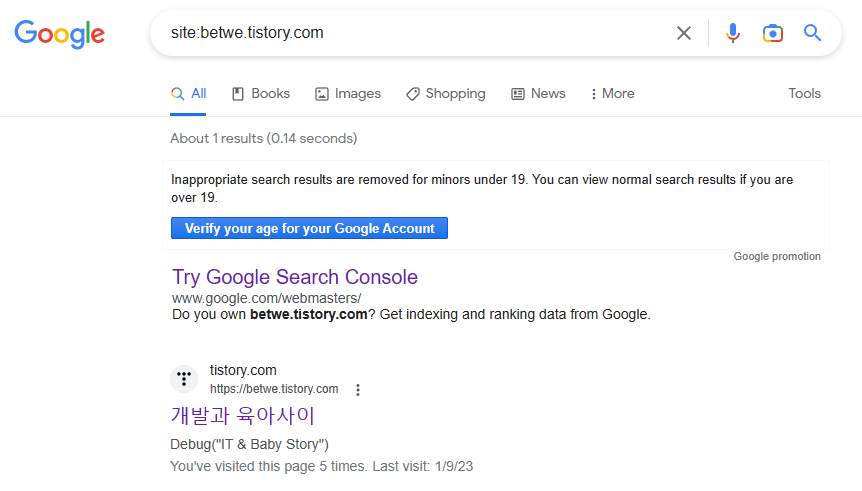This screenshot has height=491, width=862.
Task: Open the Shopping tab
Action: tap(446, 93)
